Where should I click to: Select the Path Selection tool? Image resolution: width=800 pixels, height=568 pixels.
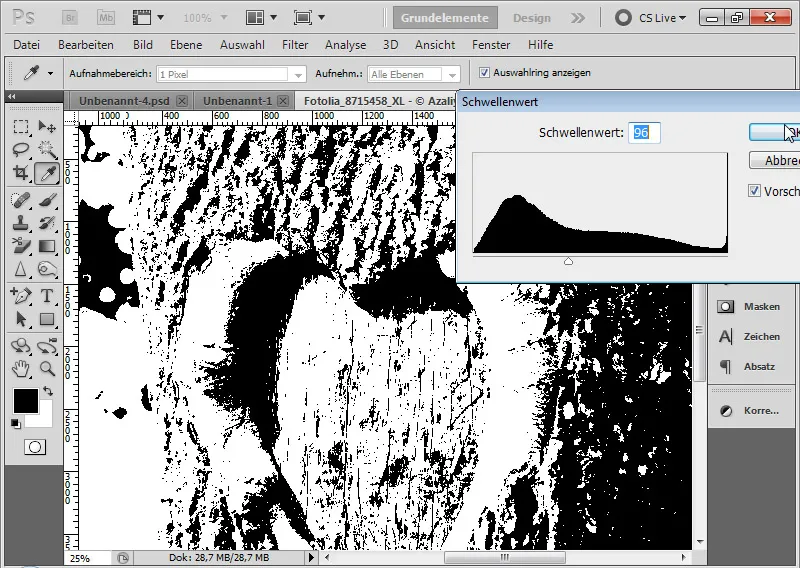pyautogui.click(x=20, y=319)
